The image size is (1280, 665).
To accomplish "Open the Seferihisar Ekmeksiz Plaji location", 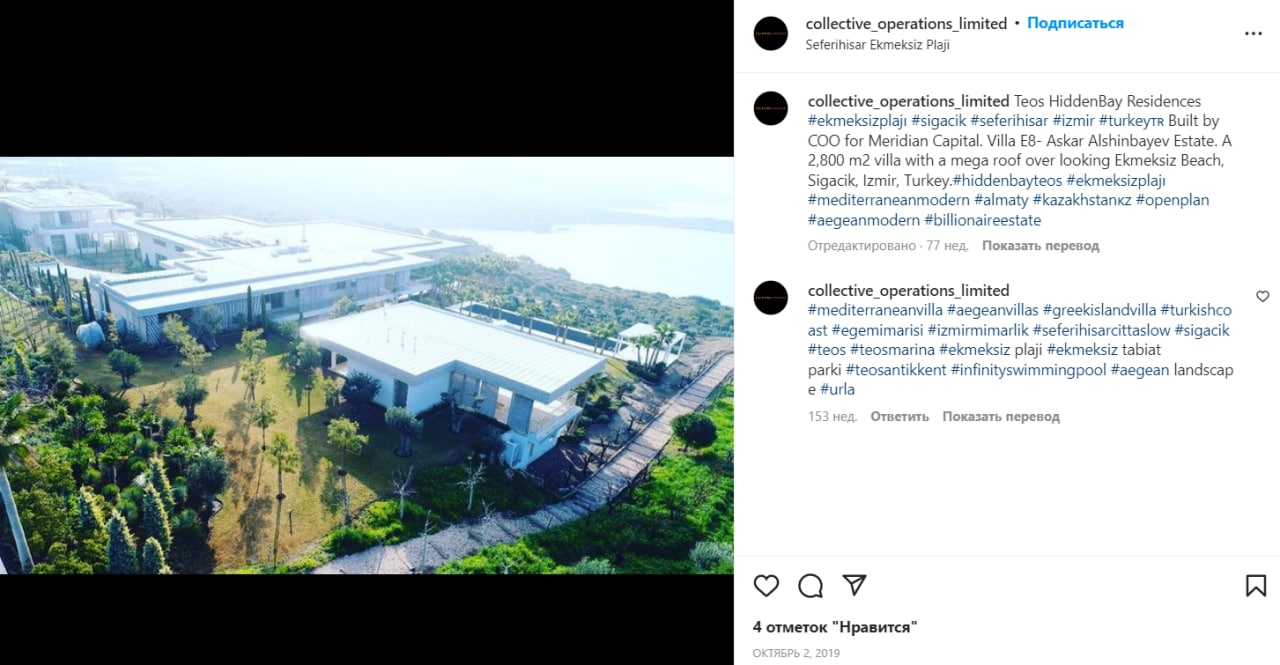I will point(878,45).
